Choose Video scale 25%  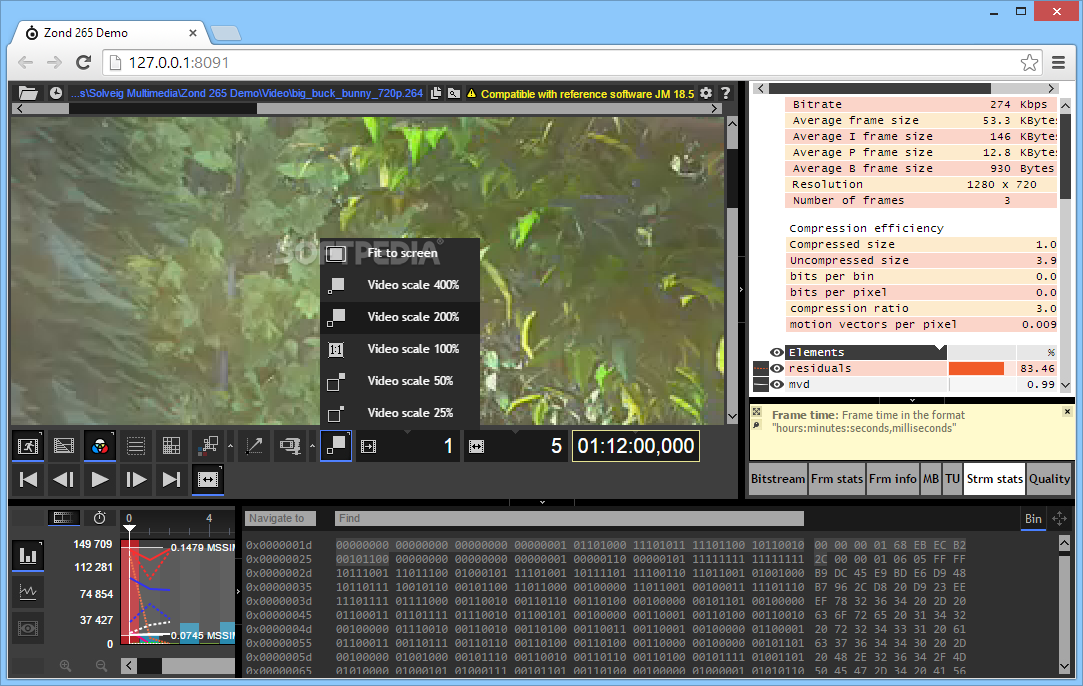[400, 412]
